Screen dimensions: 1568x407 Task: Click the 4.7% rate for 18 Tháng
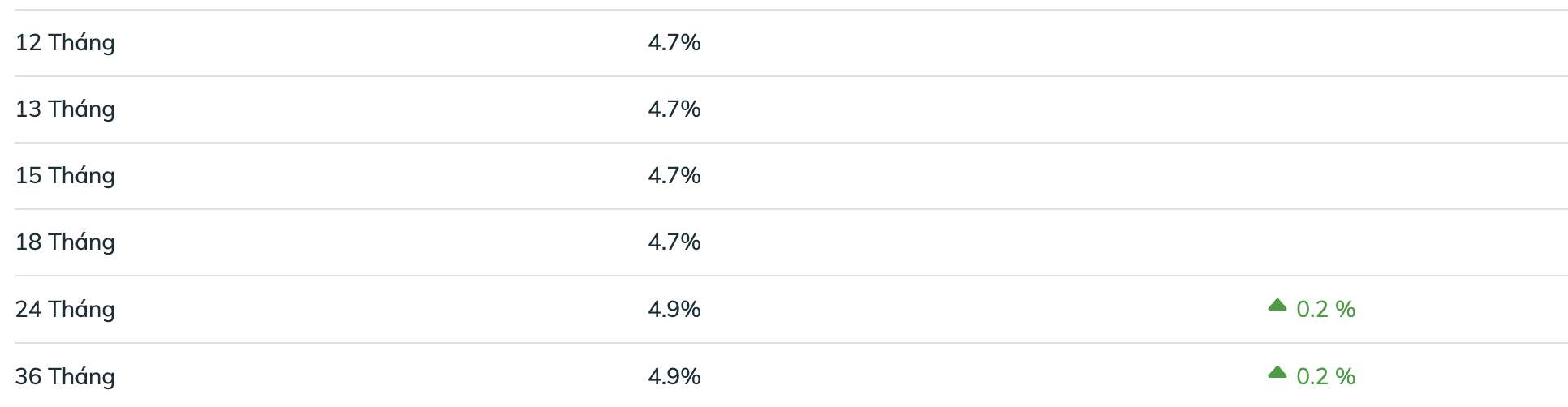point(674,242)
